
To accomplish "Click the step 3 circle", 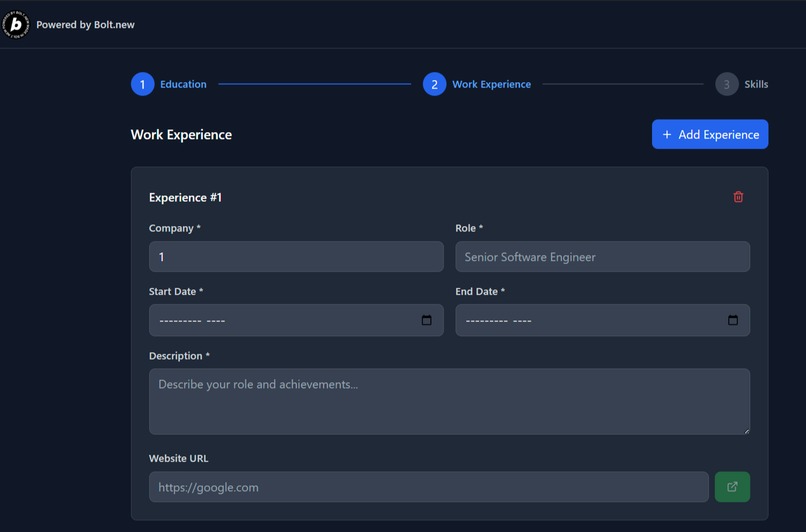I will pyautogui.click(x=726, y=84).
